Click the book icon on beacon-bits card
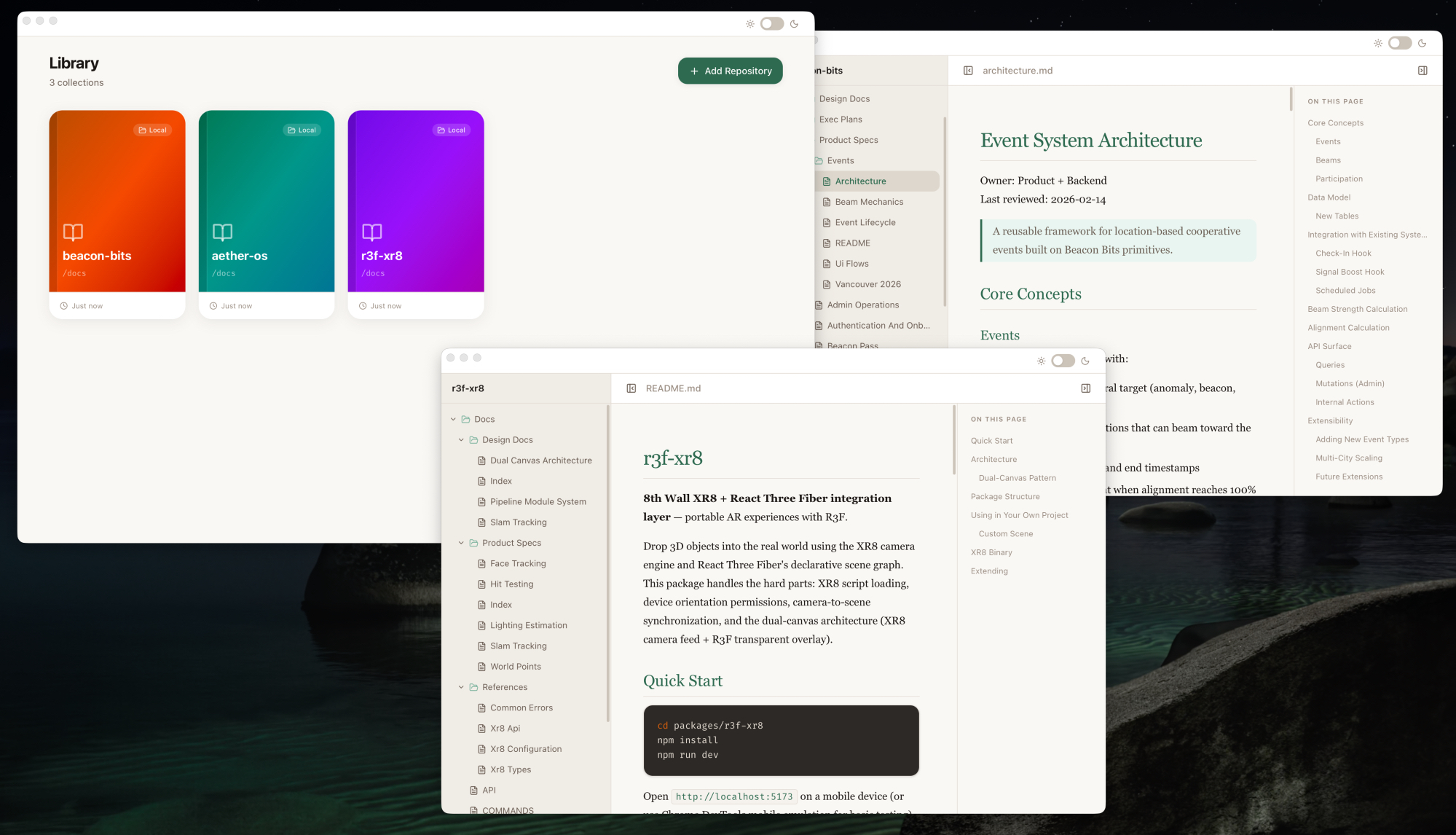 (73, 232)
